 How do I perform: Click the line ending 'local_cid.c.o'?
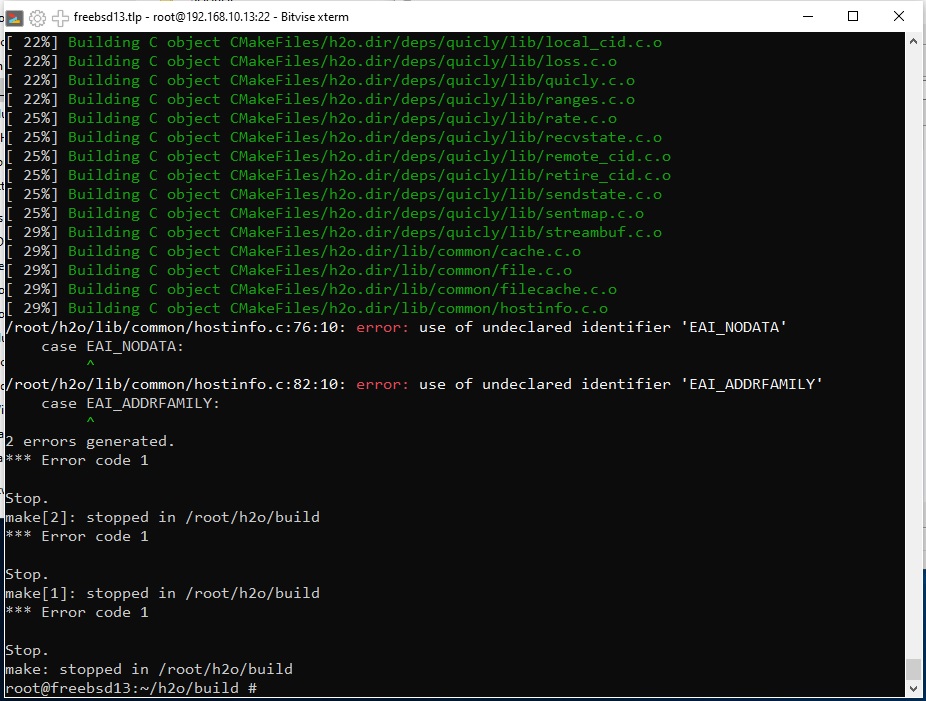point(334,43)
